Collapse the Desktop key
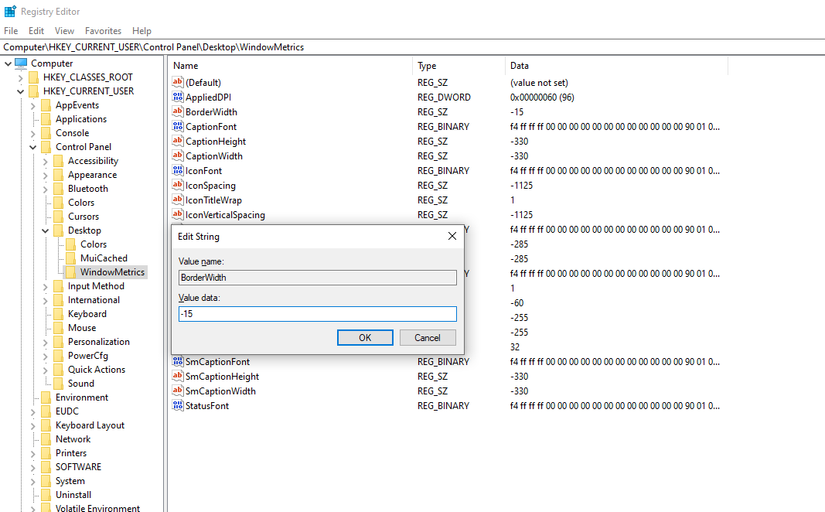The height and width of the screenshot is (512, 825). coord(45,231)
